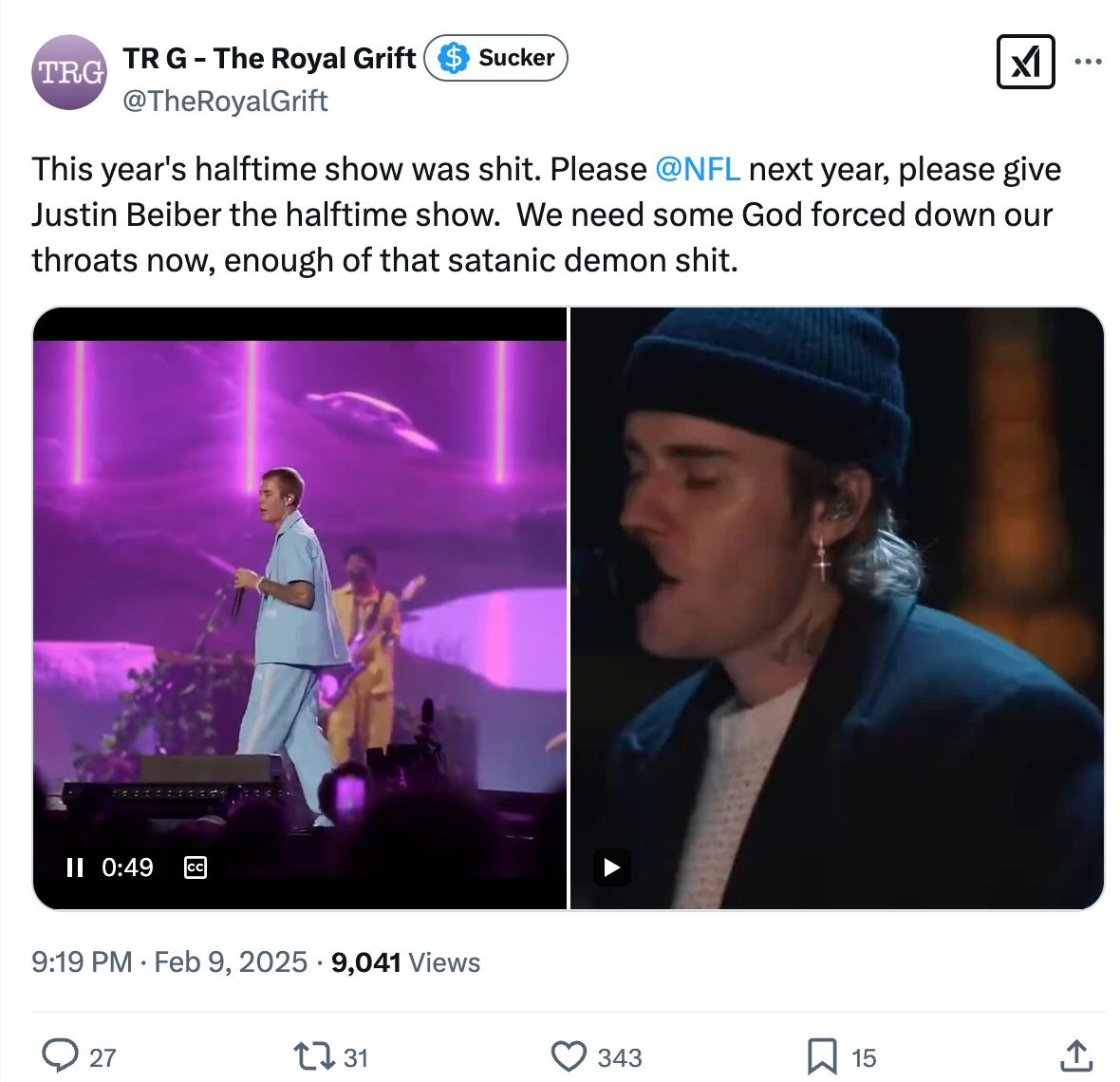The height and width of the screenshot is (1082, 1120).
Task: Pause the playing halftime show video
Action: (x=75, y=867)
